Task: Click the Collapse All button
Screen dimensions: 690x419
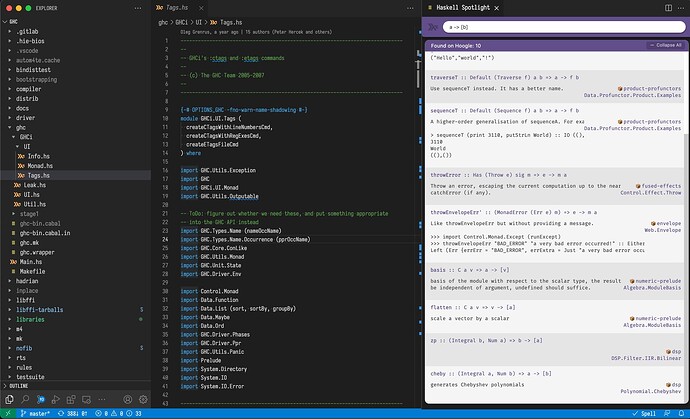Action: pyautogui.click(x=665, y=45)
